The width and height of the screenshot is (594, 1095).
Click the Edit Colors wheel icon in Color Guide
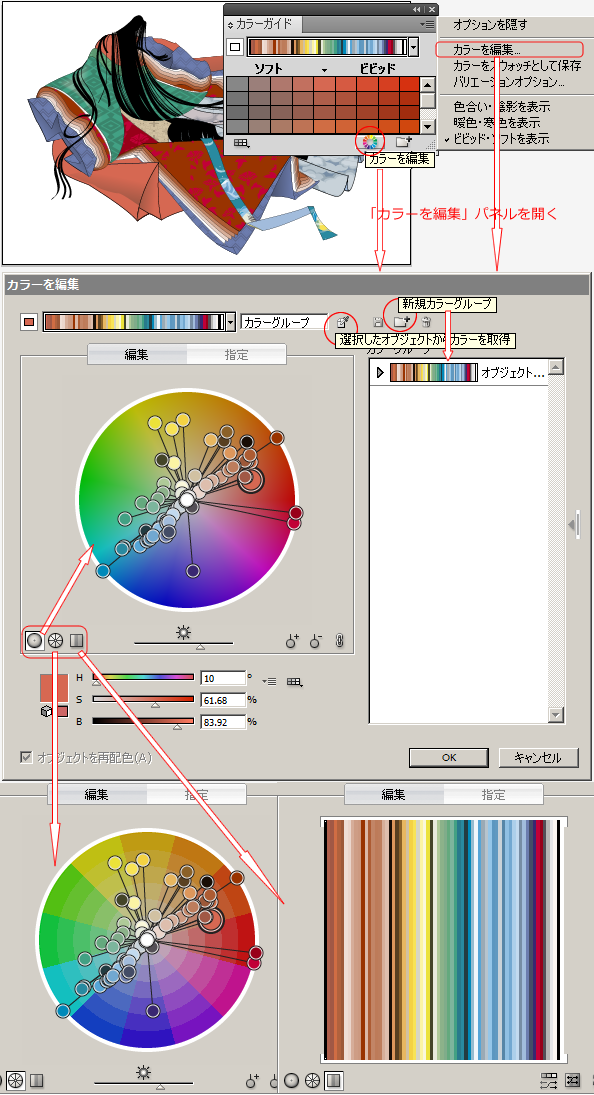[369, 142]
